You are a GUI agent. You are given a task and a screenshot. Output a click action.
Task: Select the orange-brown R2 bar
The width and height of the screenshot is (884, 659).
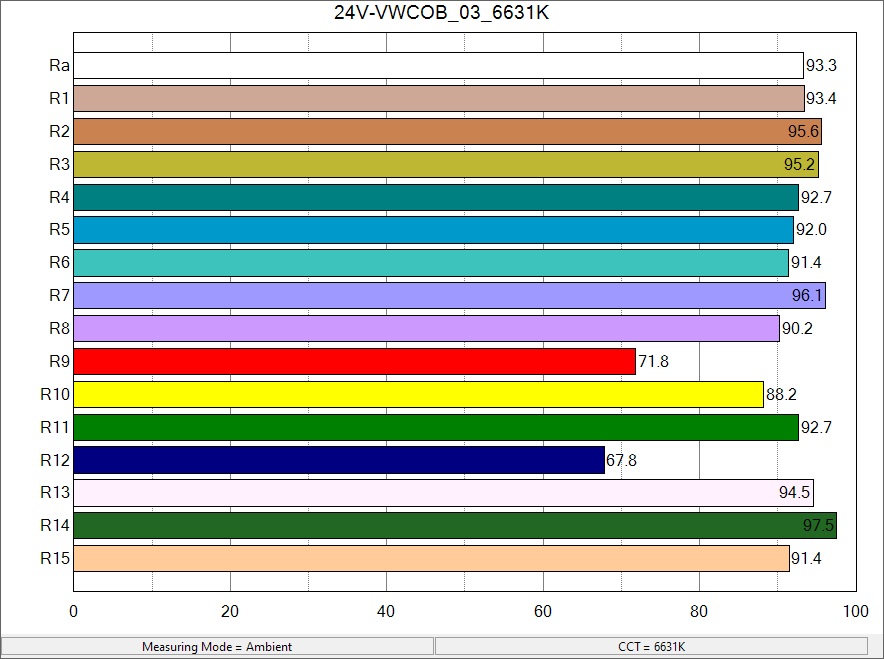point(447,131)
